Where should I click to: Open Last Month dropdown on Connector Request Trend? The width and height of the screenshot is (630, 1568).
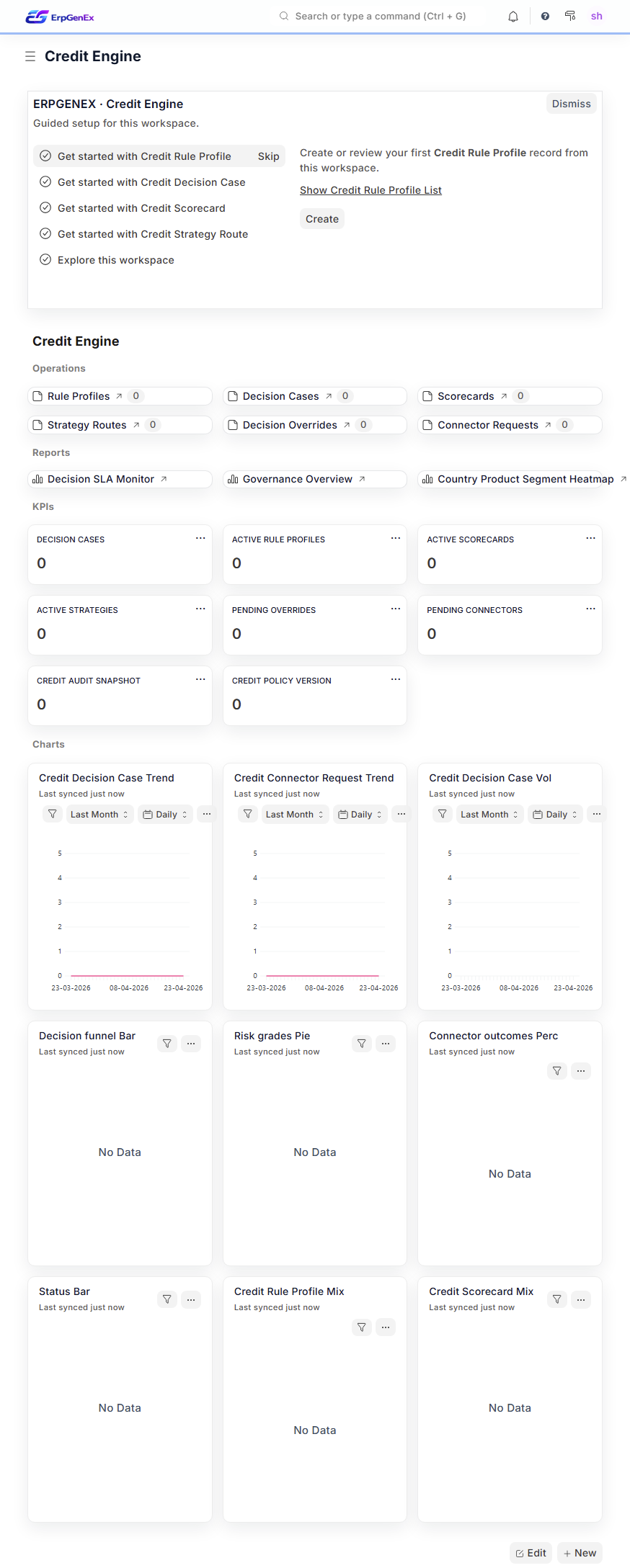(295, 814)
